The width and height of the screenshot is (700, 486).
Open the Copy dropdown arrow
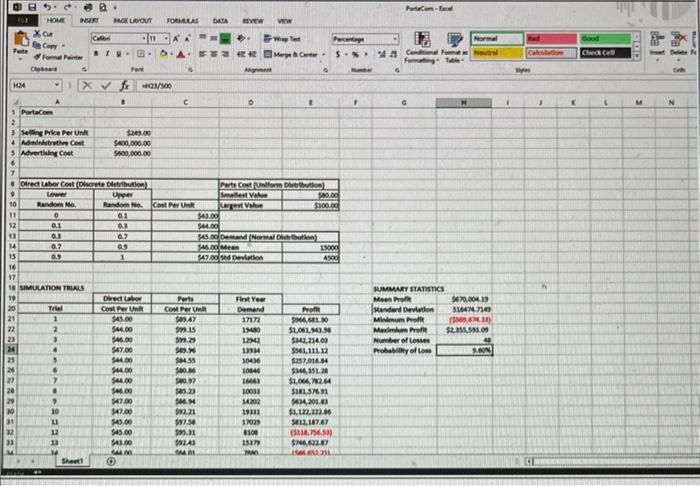tap(63, 46)
